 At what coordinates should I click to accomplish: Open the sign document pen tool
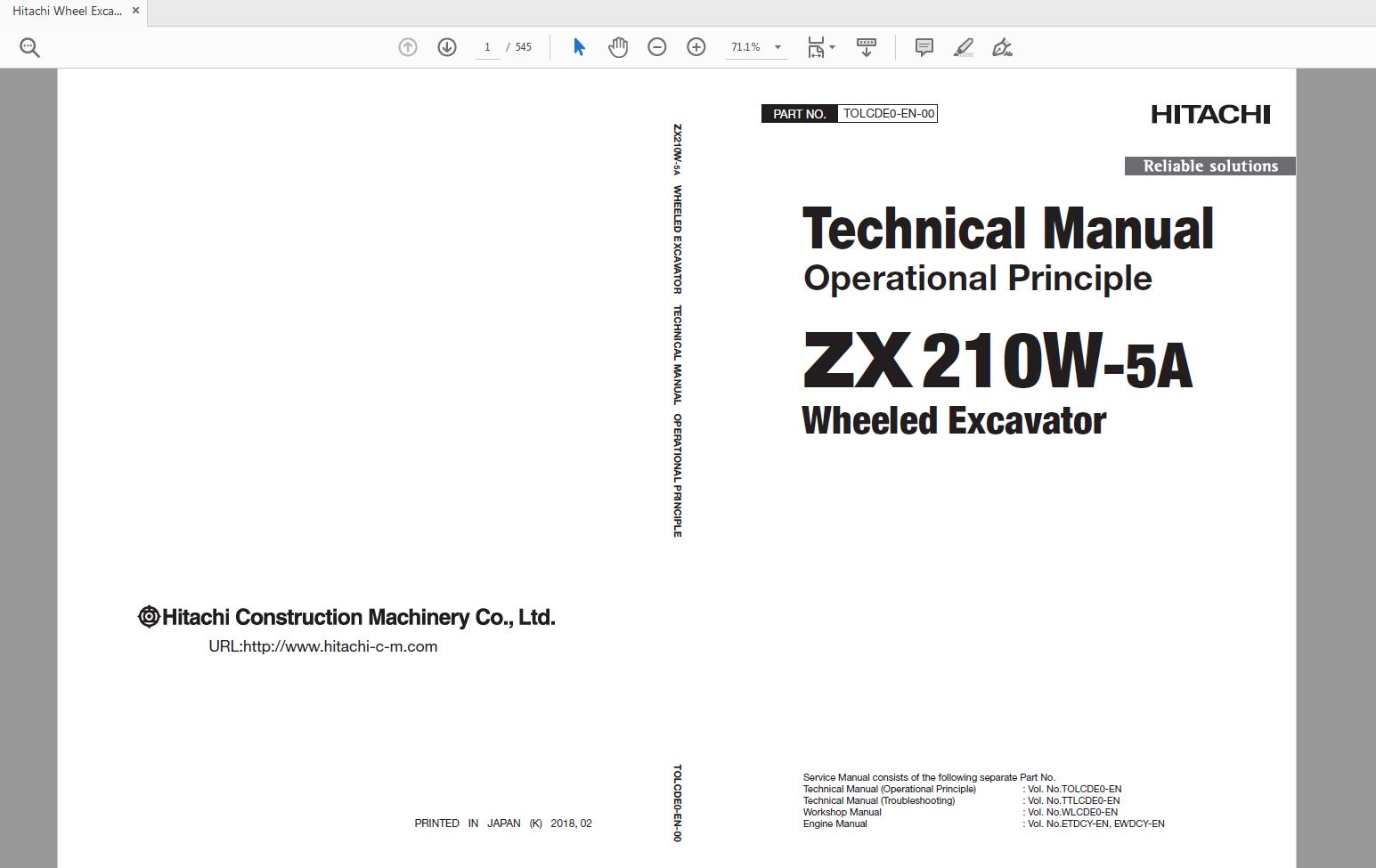1003,47
